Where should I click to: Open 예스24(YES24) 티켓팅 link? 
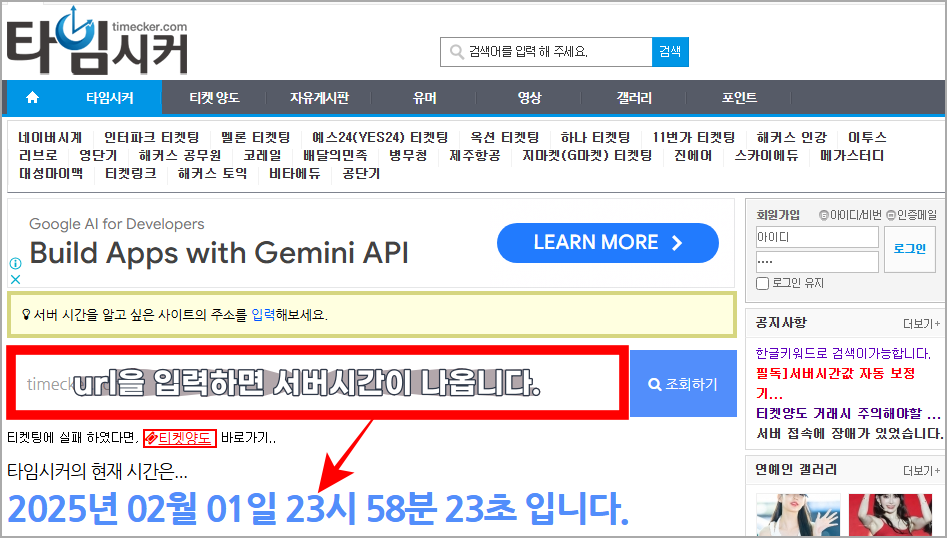pyautogui.click(x=380, y=138)
